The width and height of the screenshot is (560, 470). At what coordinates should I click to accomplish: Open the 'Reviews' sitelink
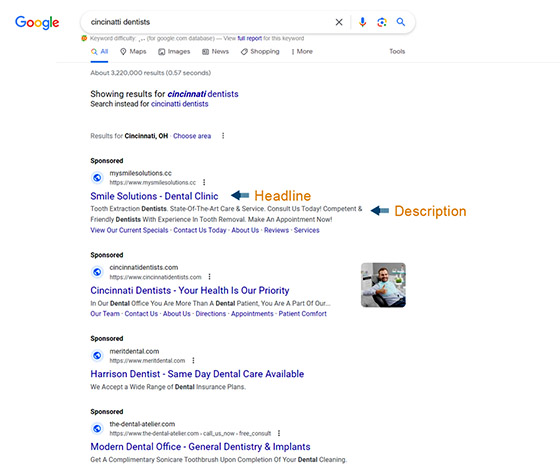click(276, 230)
